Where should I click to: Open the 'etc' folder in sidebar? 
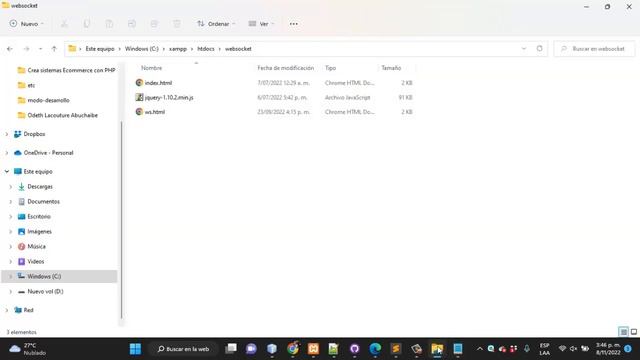(x=27, y=85)
